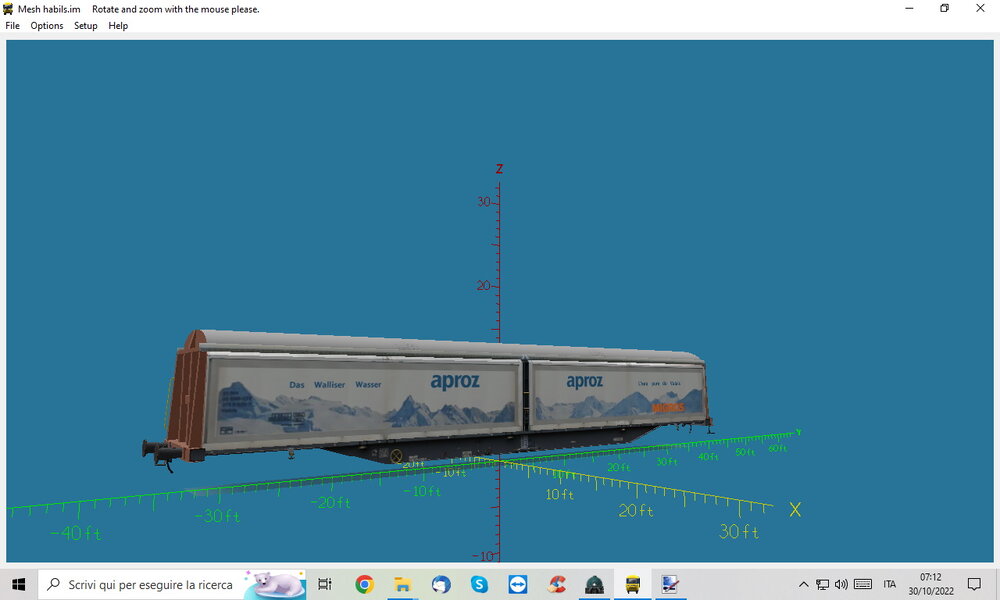Minimize the Mesh habils.im window
Image resolution: width=1000 pixels, height=600 pixels.
[909, 8]
